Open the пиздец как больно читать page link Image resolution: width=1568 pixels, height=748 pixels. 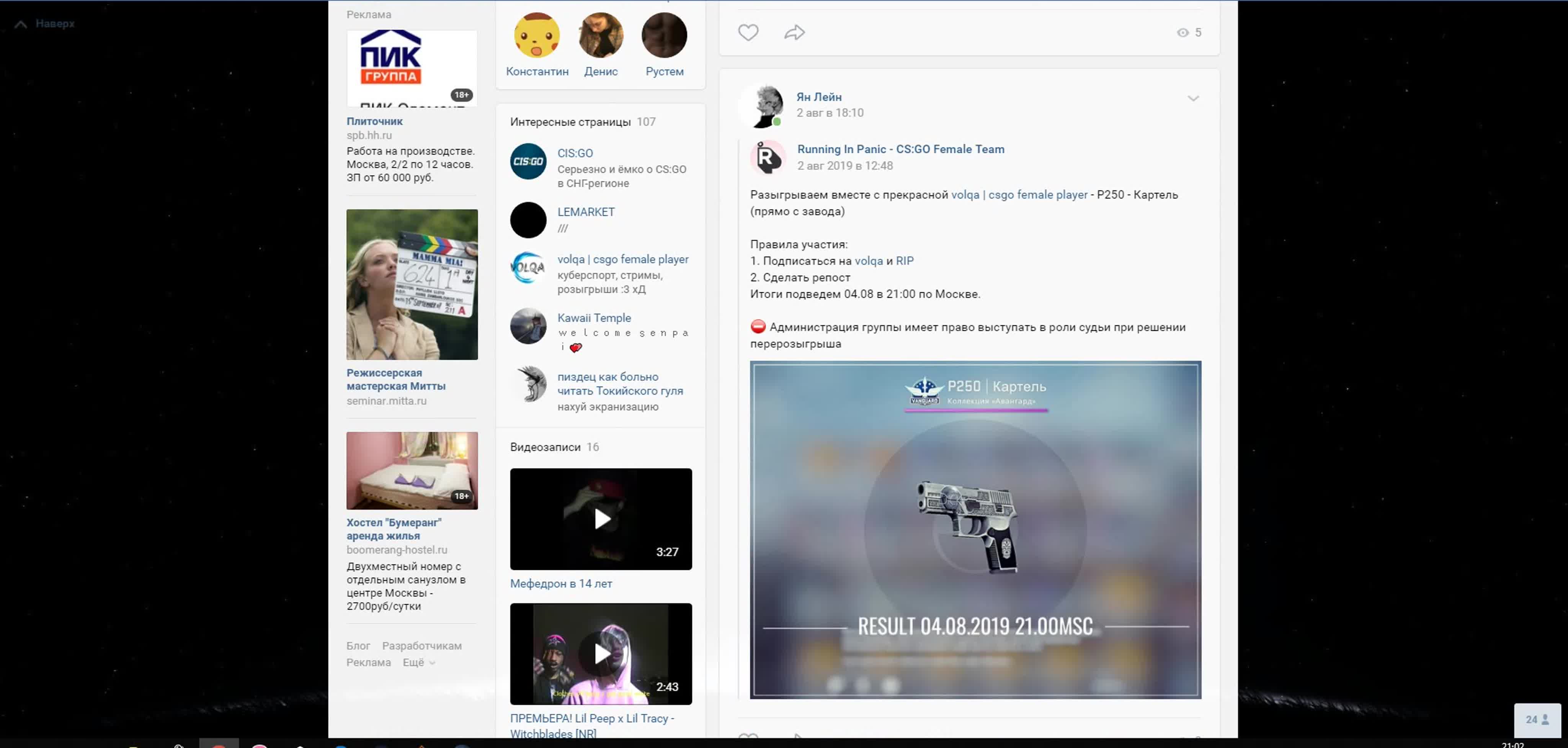620,384
